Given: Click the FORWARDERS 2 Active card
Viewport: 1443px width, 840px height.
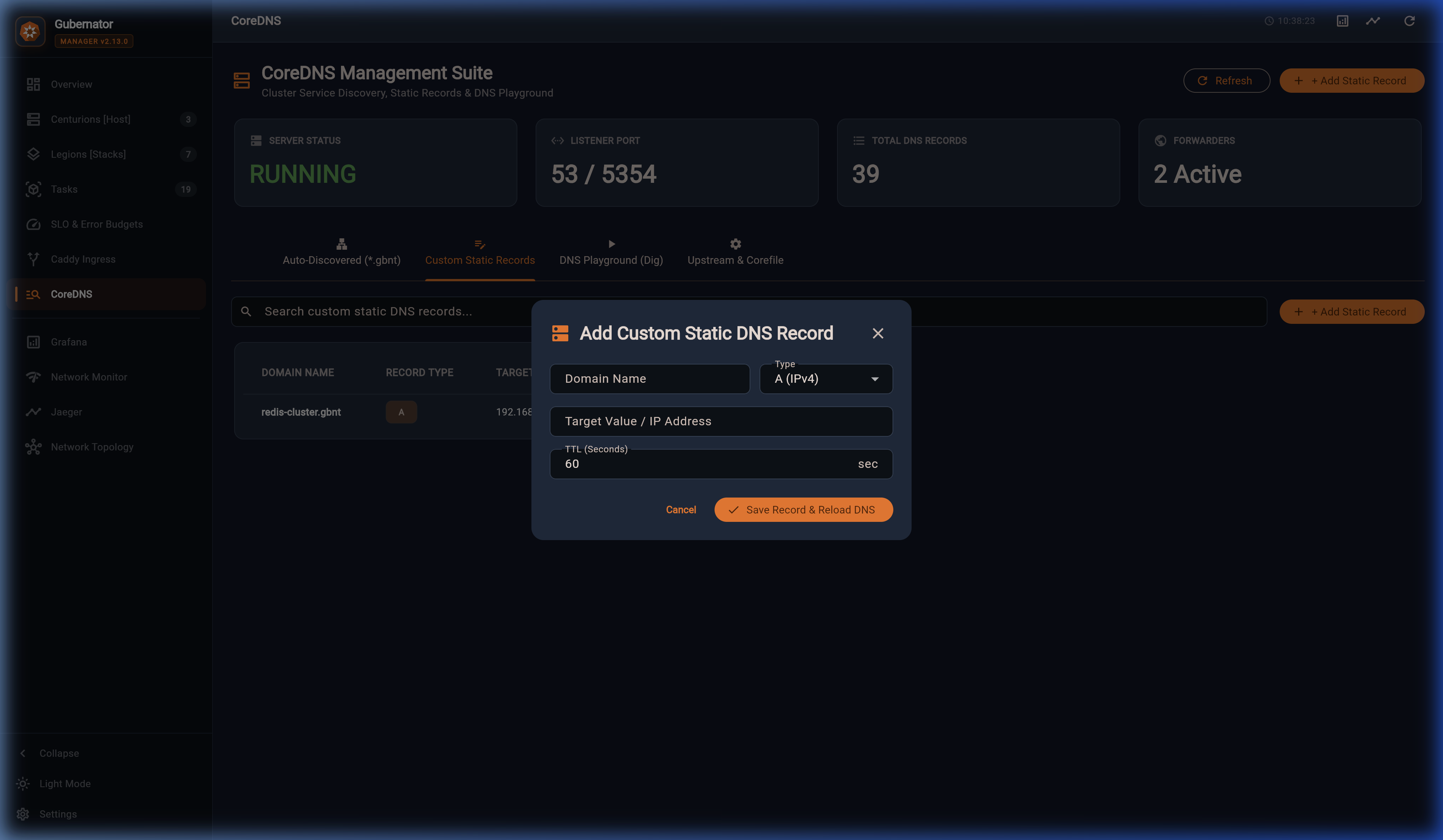Looking at the screenshot, I should pyautogui.click(x=1280, y=163).
